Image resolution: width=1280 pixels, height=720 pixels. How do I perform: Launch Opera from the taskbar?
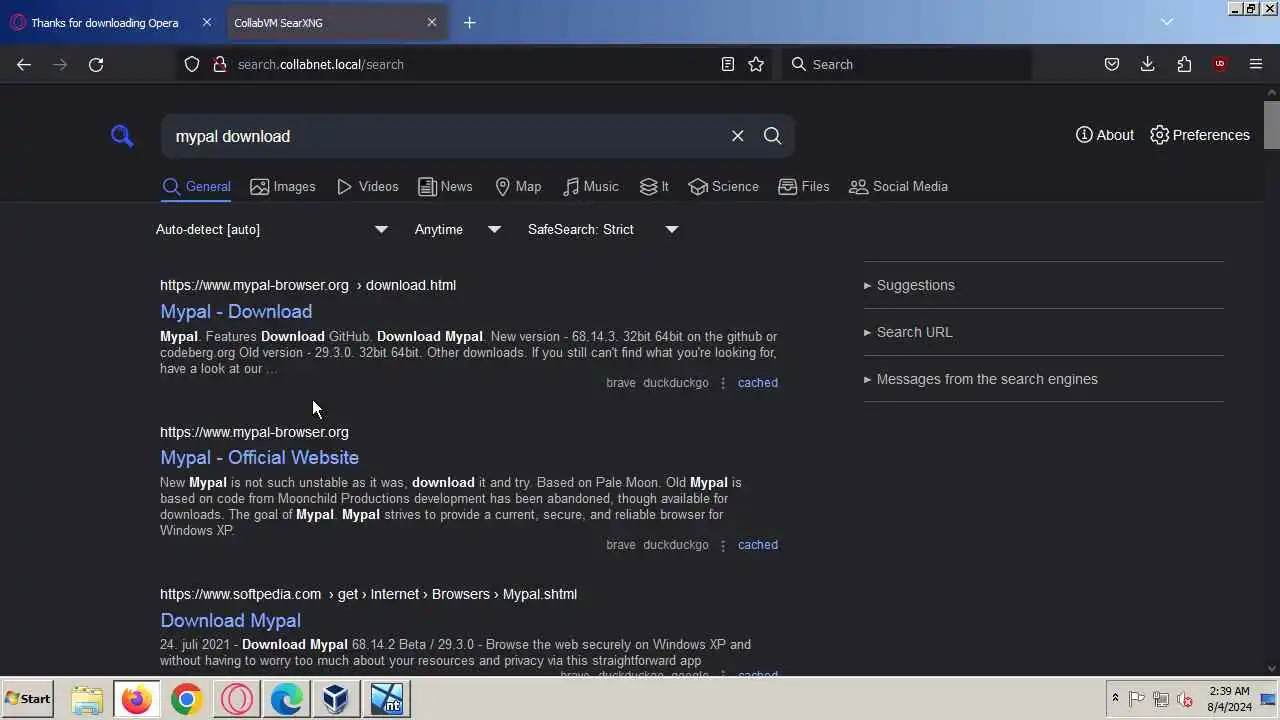[x=237, y=699]
